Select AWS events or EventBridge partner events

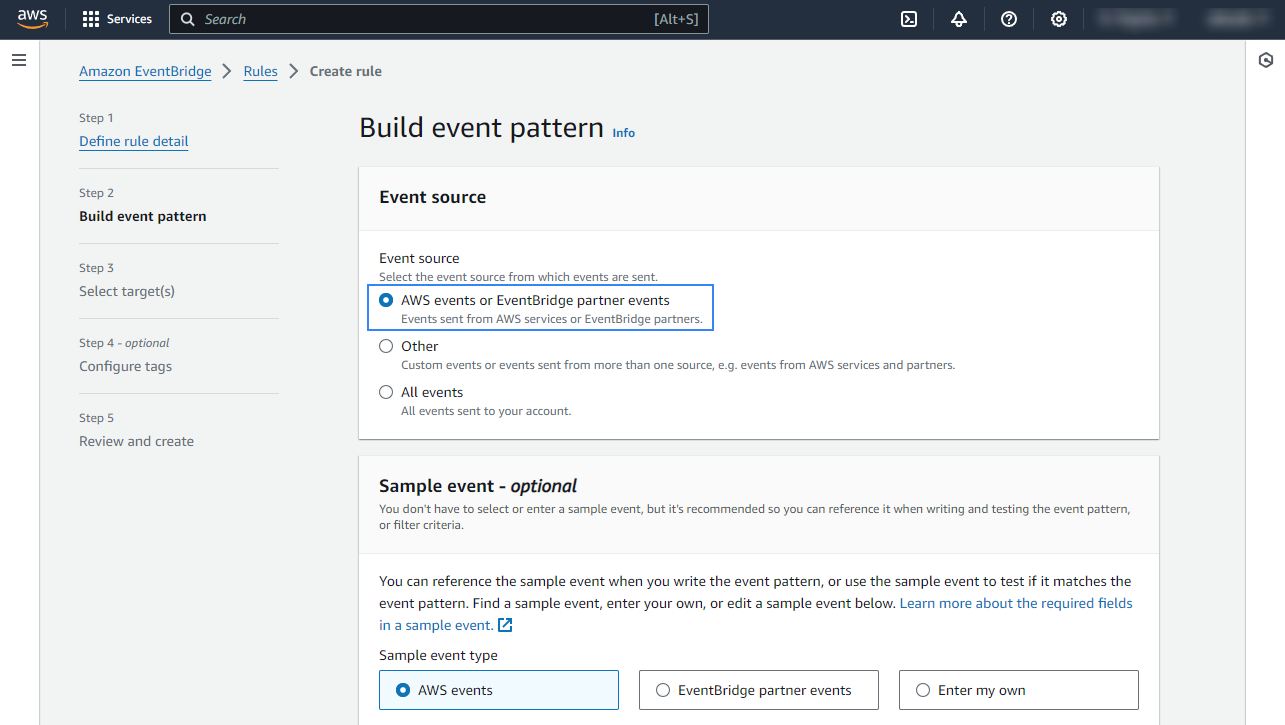point(386,300)
